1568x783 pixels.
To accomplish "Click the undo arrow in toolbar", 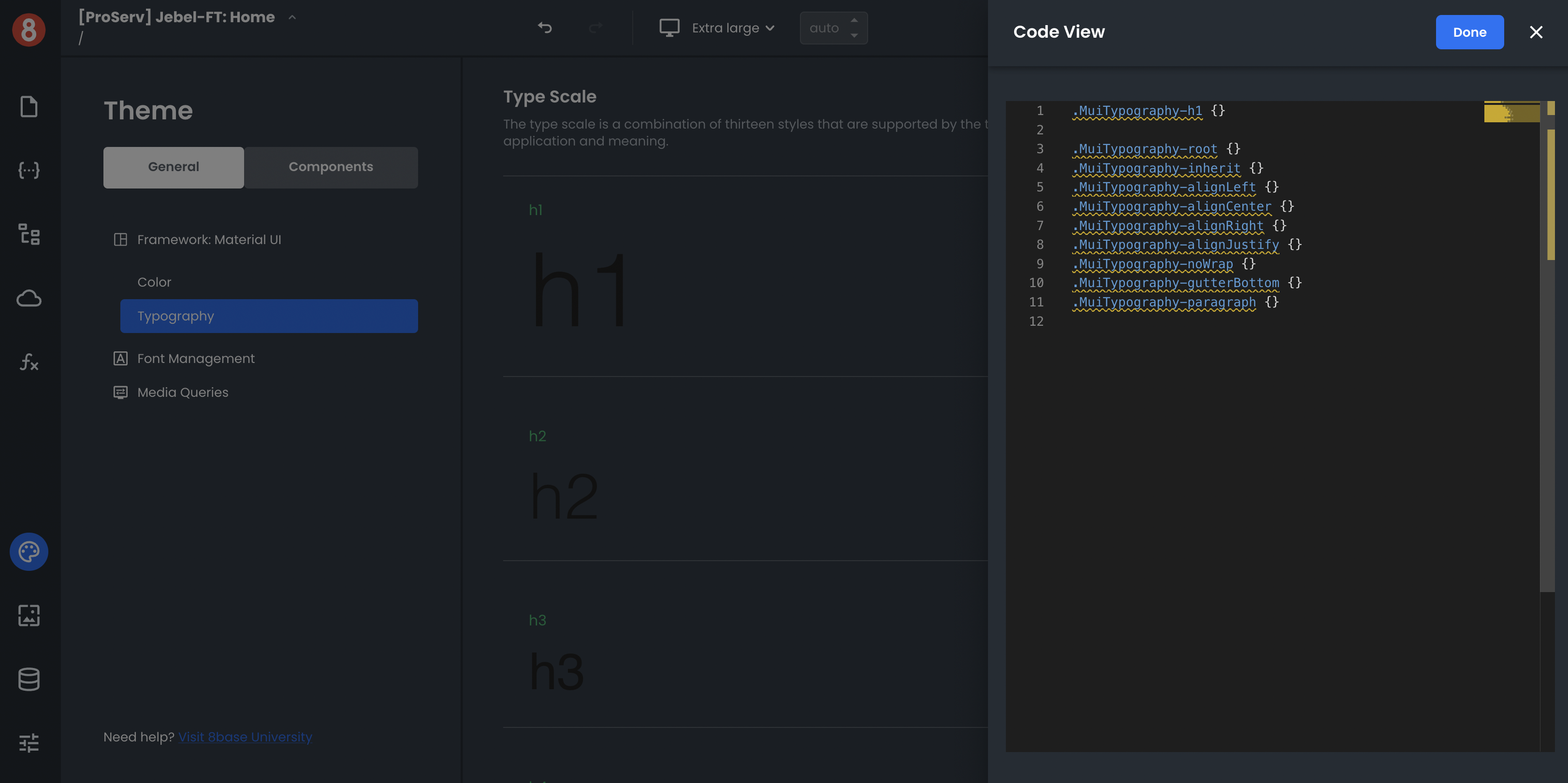I will coord(545,28).
